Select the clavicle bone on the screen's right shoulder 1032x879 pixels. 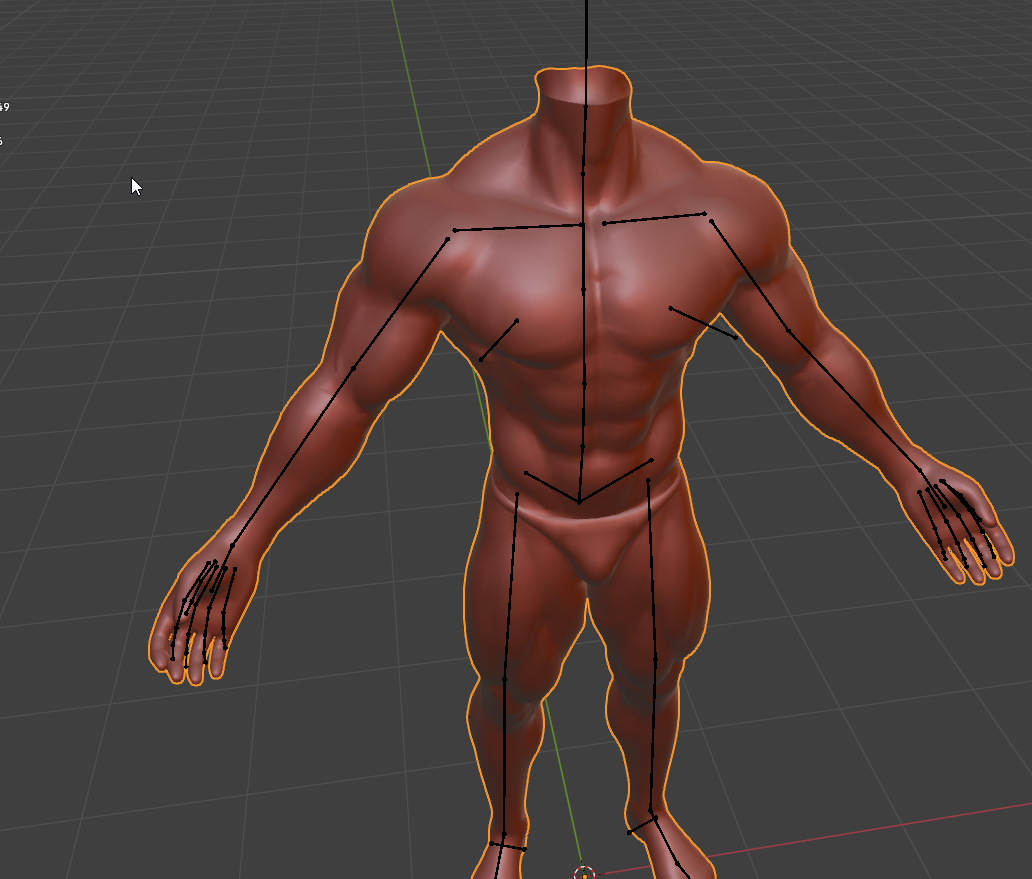pos(655,218)
